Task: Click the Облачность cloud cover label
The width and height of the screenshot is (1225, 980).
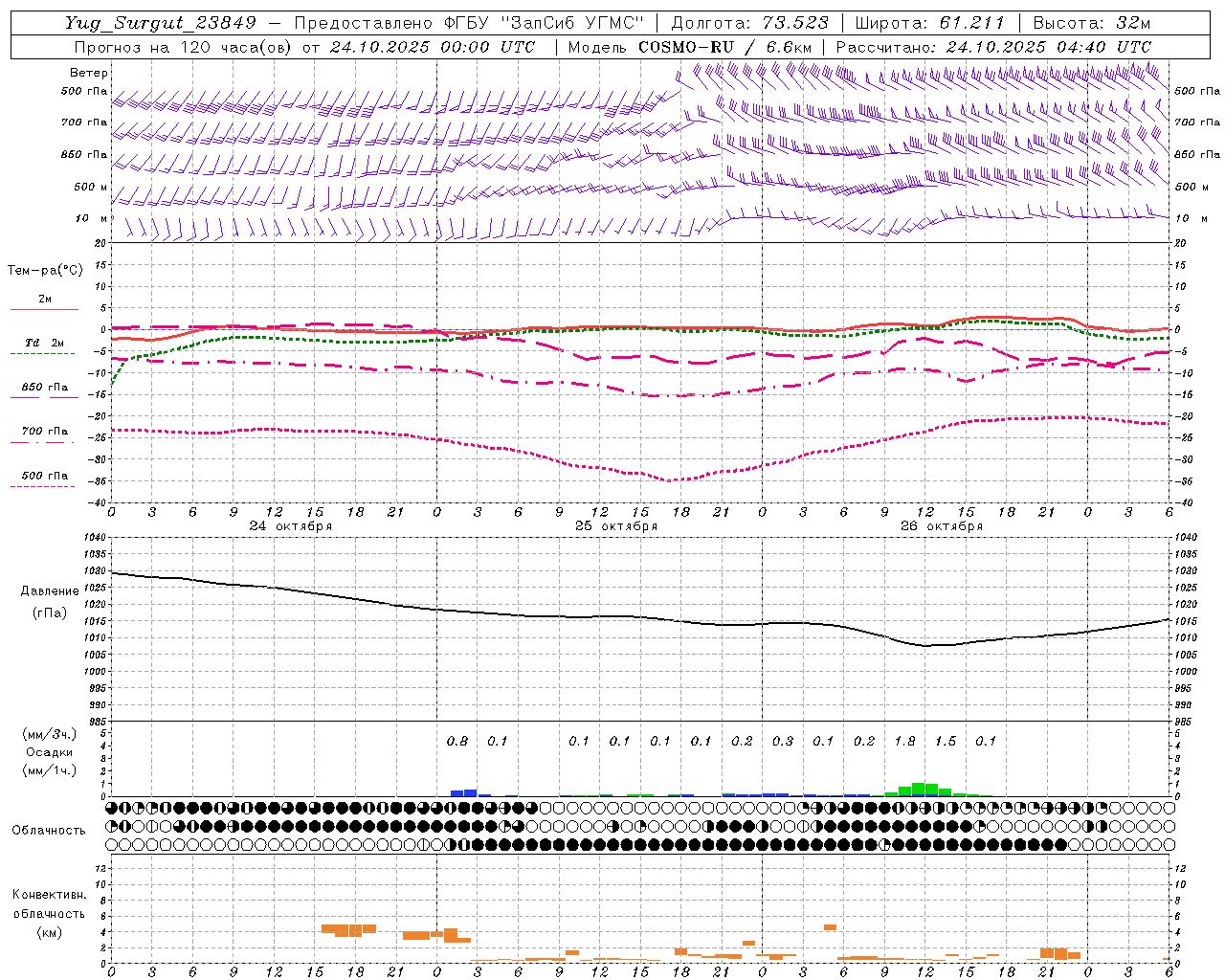Action: coord(49,831)
